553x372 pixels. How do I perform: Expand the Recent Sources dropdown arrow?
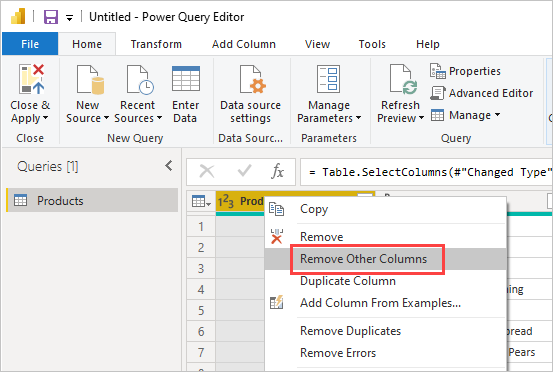coord(159,118)
